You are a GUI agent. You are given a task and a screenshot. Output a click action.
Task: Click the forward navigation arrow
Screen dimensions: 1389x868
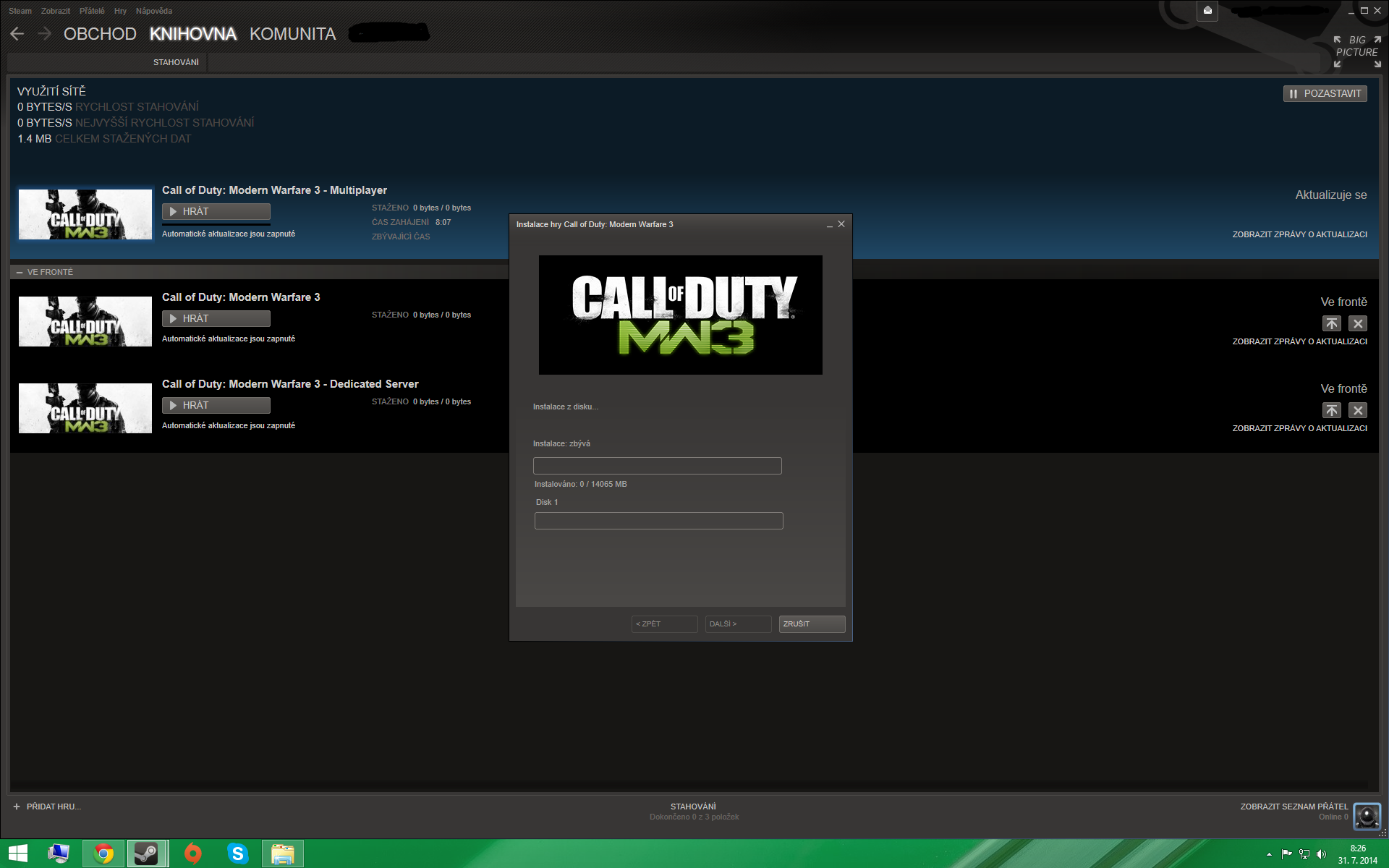click(44, 33)
